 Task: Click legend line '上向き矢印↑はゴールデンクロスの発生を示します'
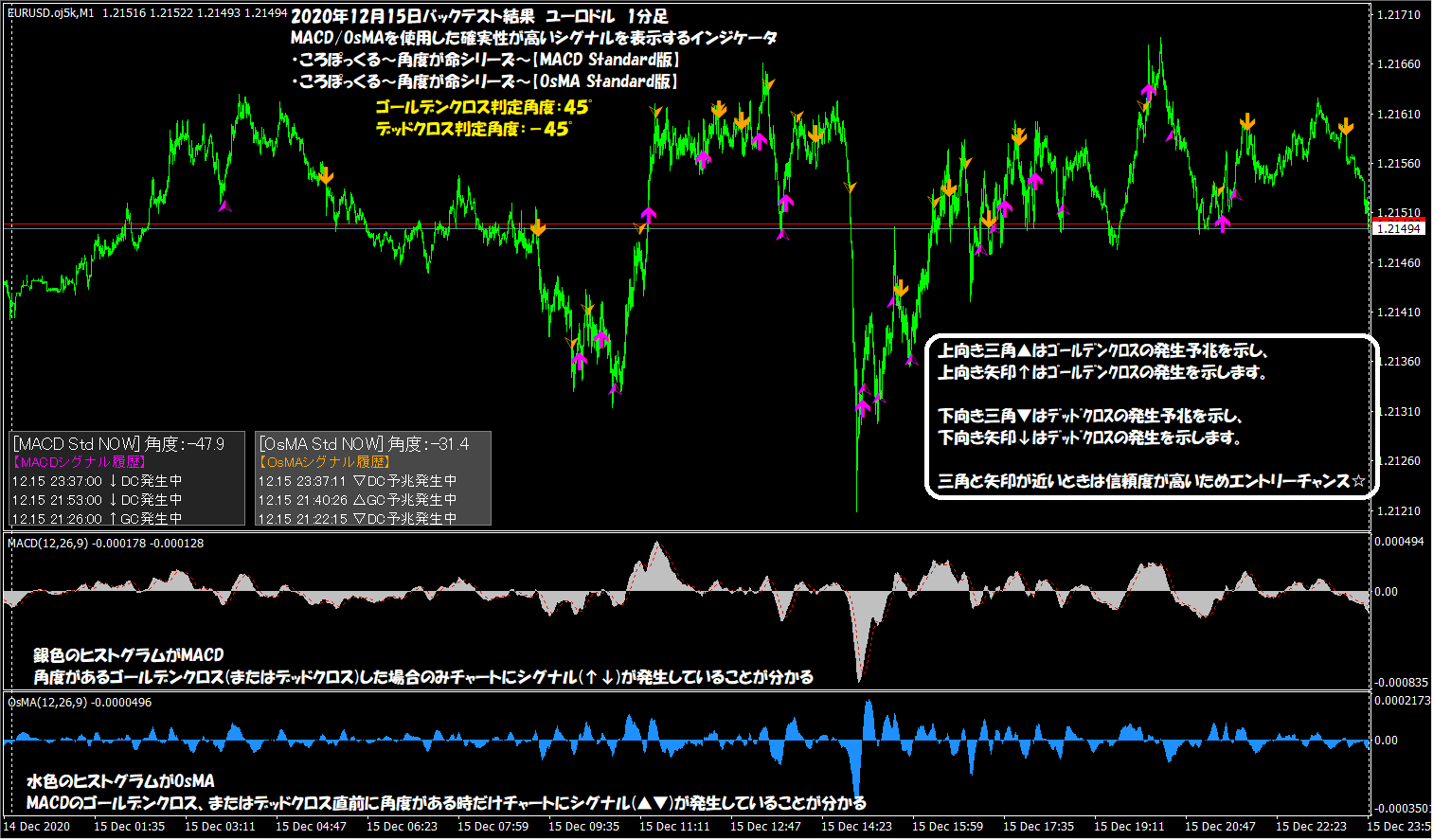(1102, 372)
